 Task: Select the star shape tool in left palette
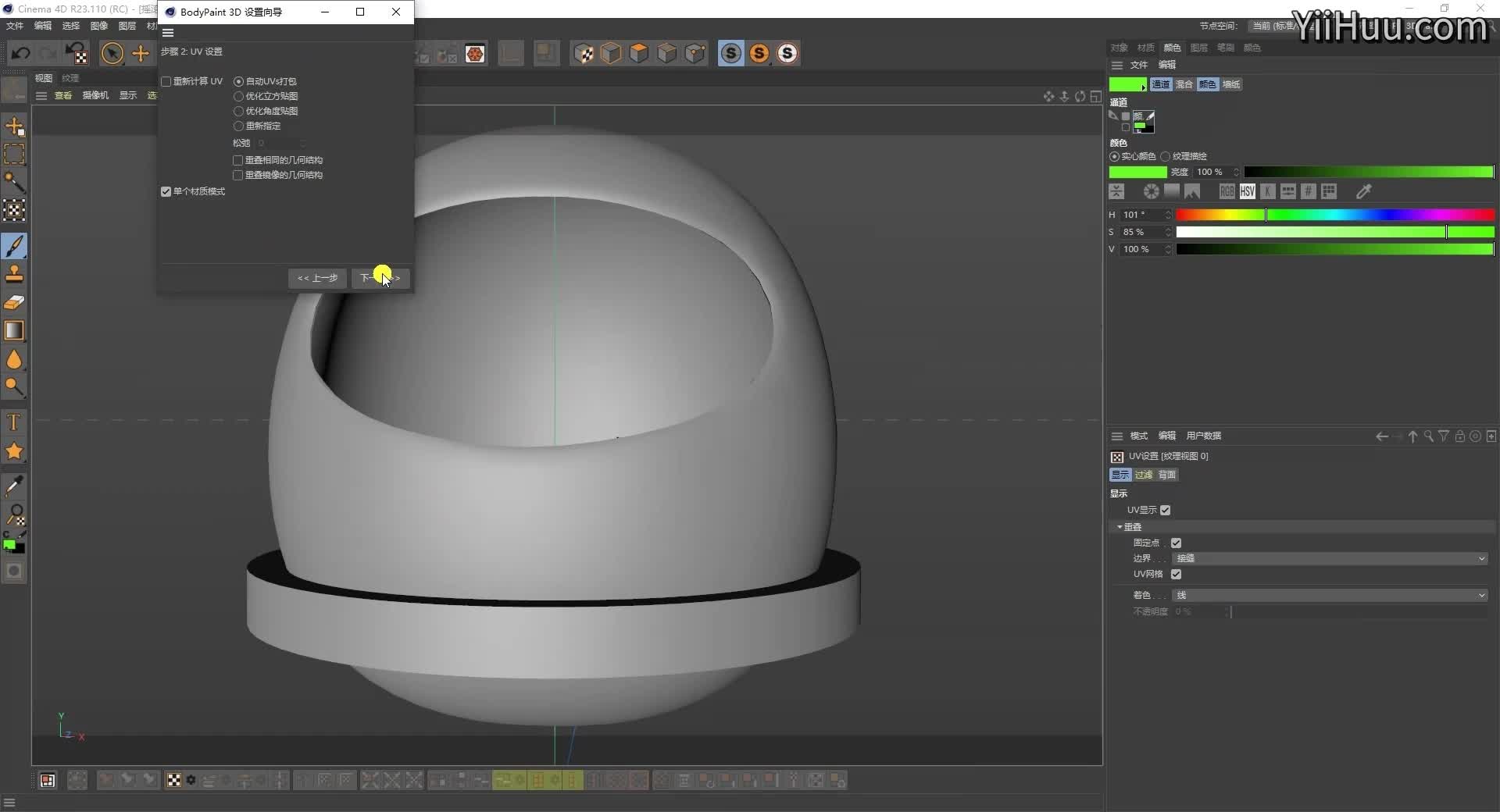pyautogui.click(x=14, y=451)
